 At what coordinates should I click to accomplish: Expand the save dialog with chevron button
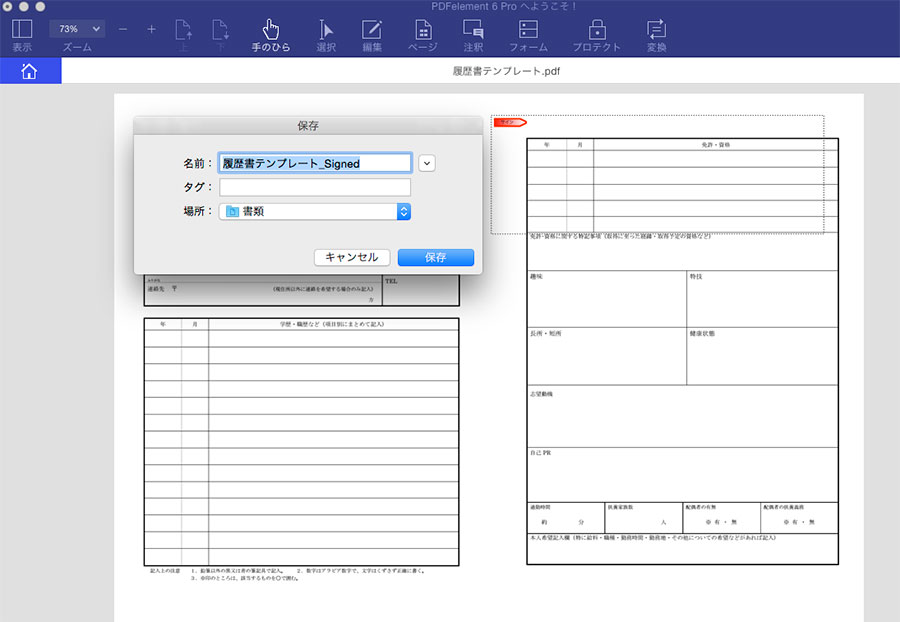click(x=426, y=164)
